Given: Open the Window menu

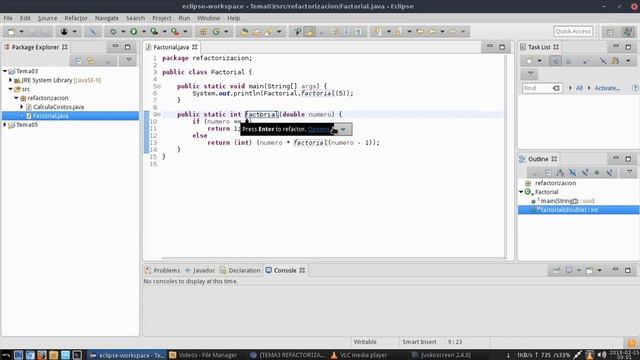Looking at the screenshot, I should pyautogui.click(x=209, y=18).
